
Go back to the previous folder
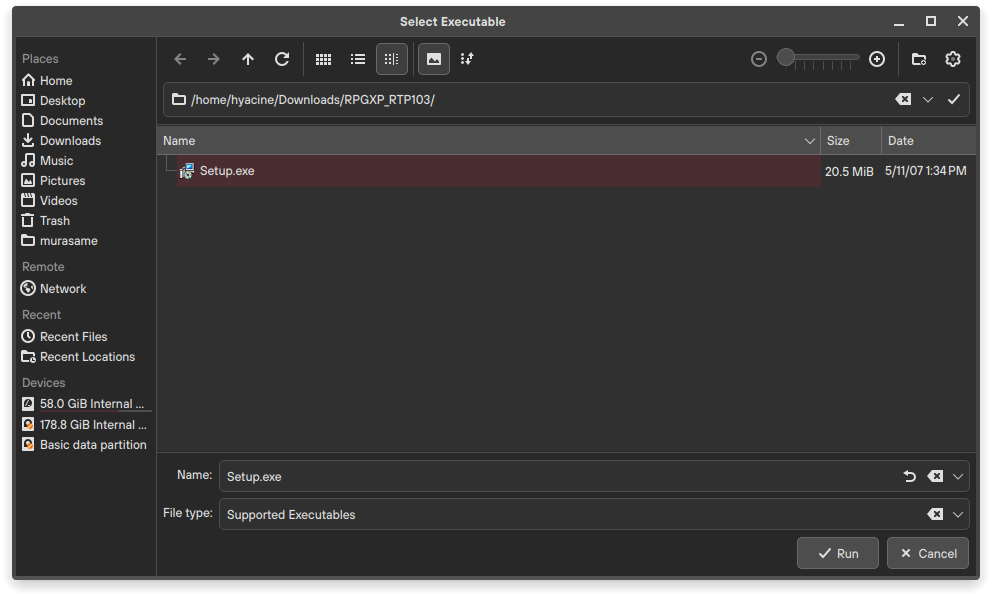[180, 59]
